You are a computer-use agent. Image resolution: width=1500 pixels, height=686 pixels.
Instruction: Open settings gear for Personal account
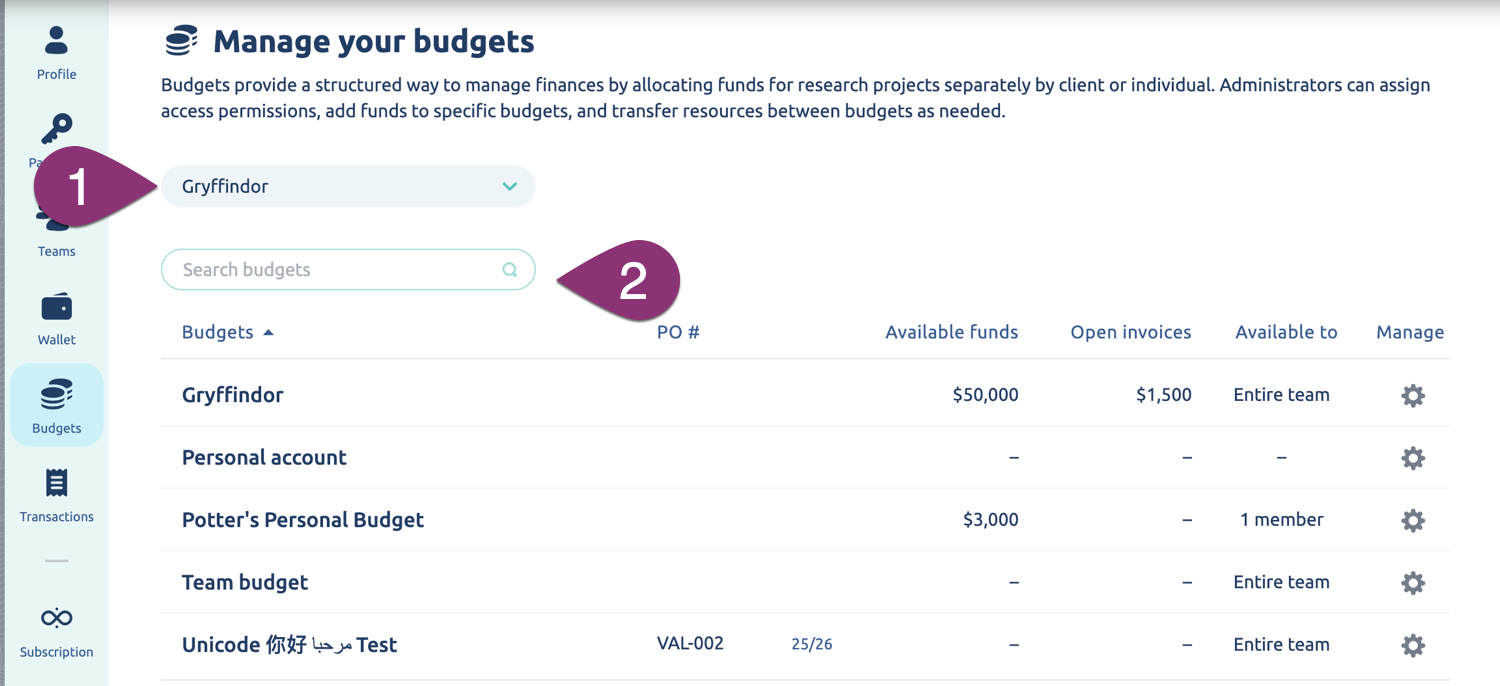1412,458
